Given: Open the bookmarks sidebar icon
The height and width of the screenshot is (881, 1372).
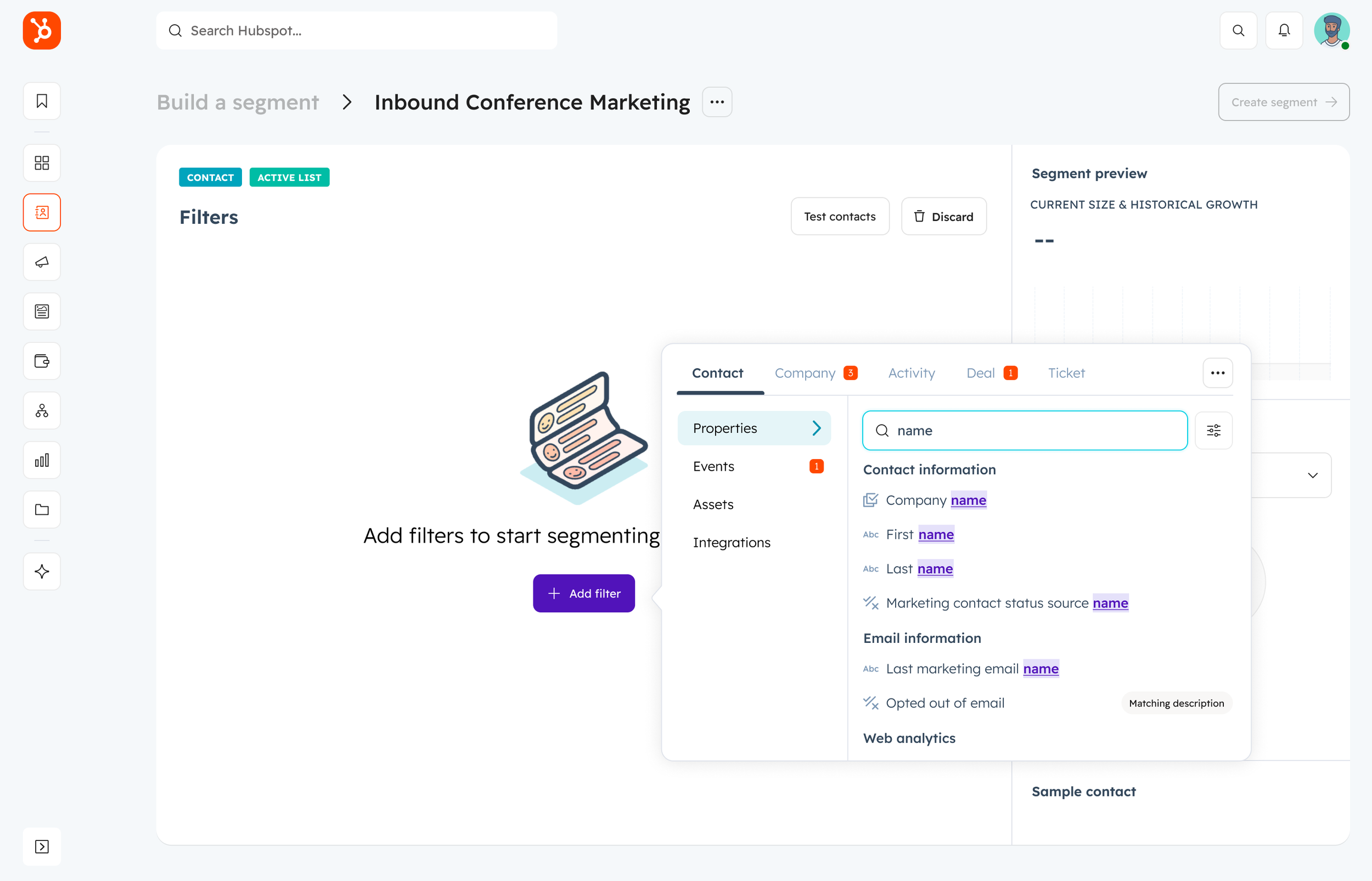Looking at the screenshot, I should coord(42,101).
